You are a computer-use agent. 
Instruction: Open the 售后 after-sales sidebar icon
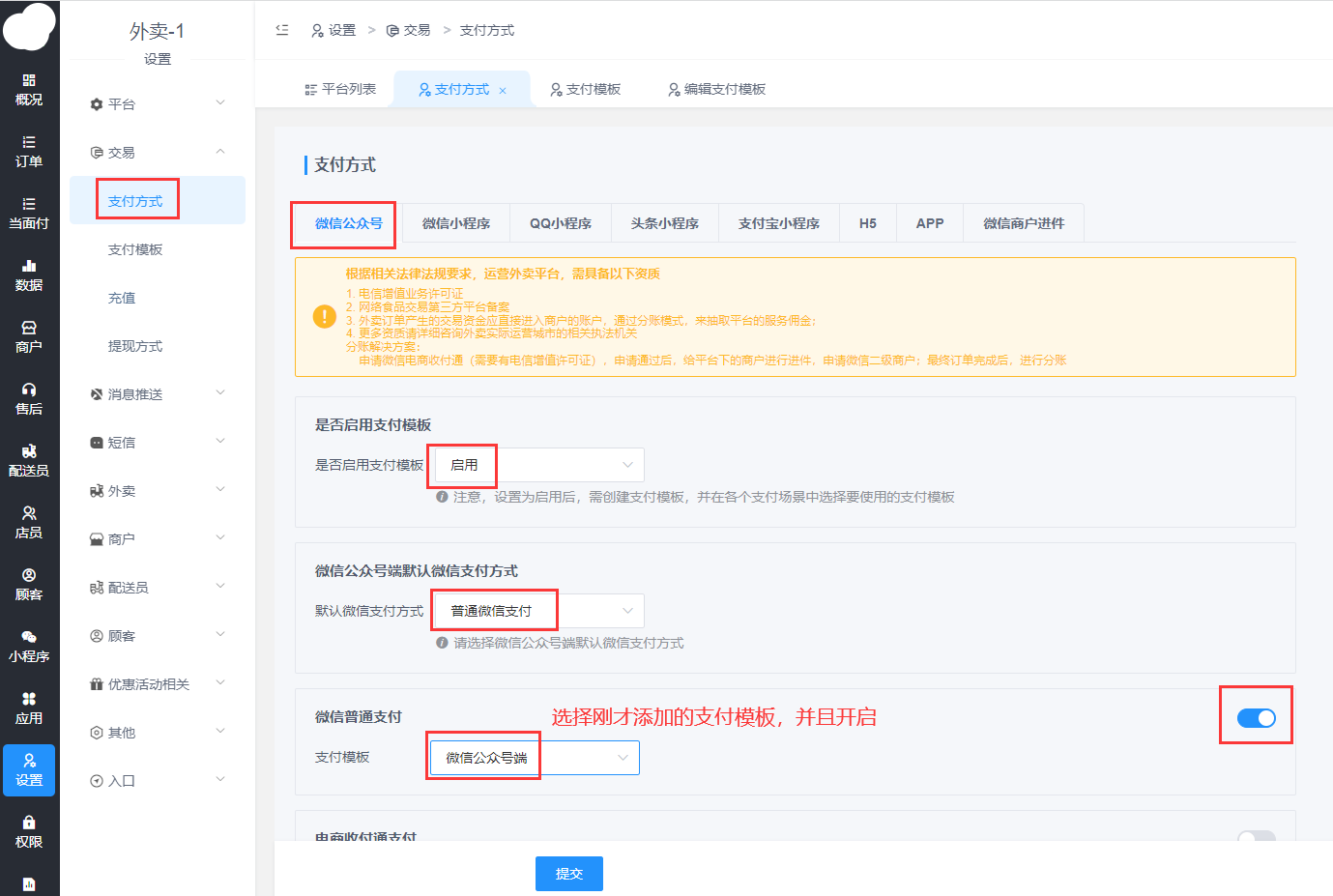29,399
